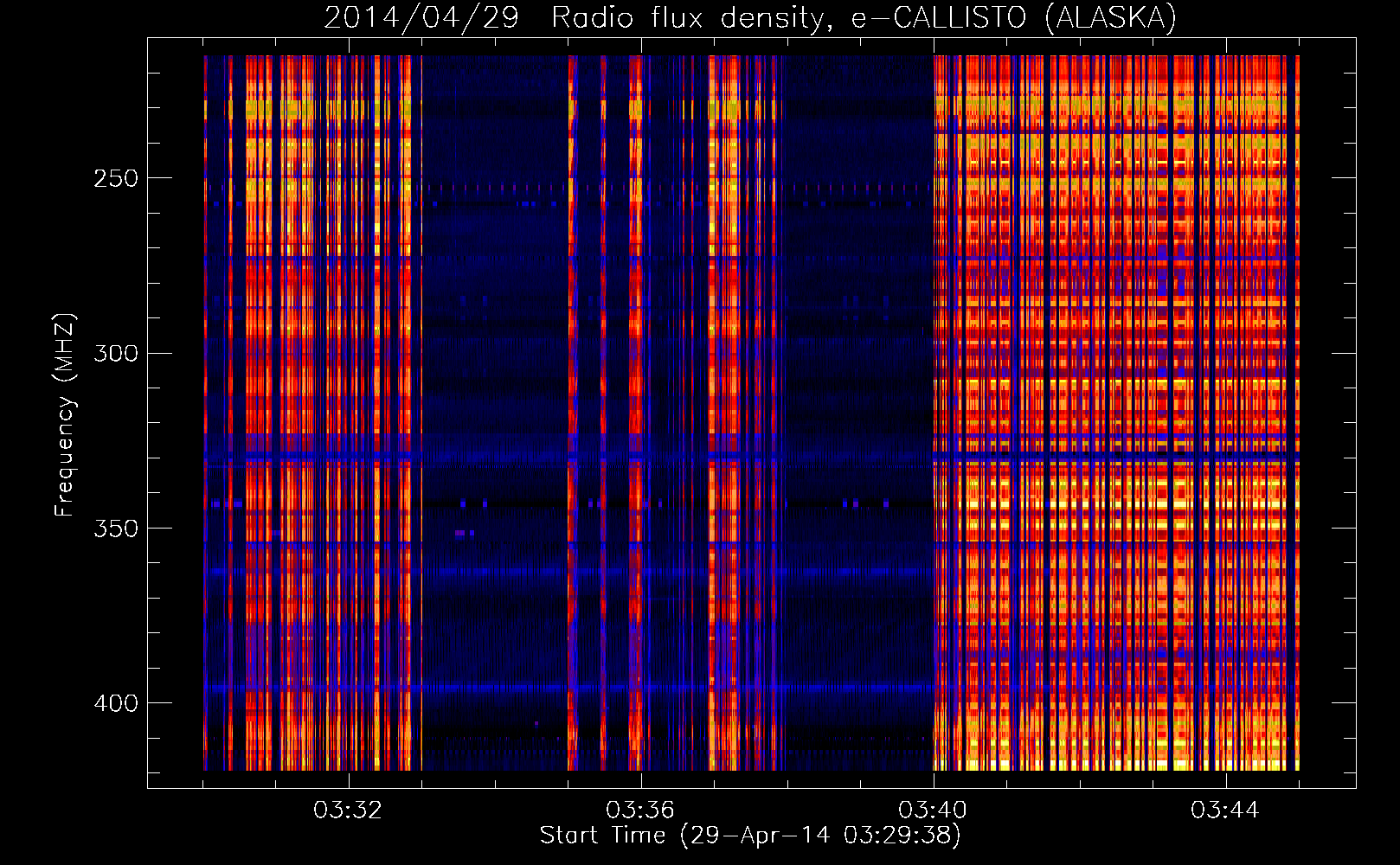Select the 300 frequency tick label

coord(115,353)
